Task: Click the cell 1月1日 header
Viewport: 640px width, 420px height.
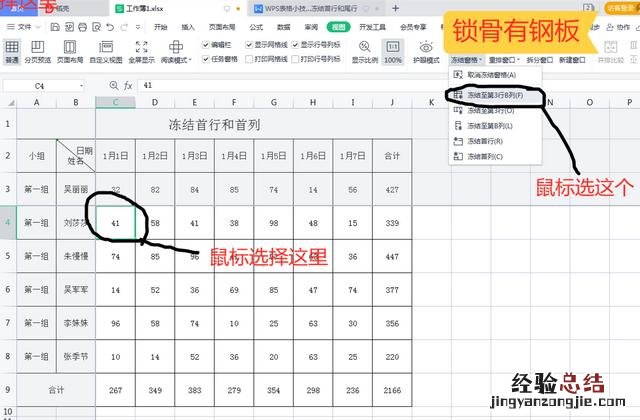Action: click(x=115, y=156)
